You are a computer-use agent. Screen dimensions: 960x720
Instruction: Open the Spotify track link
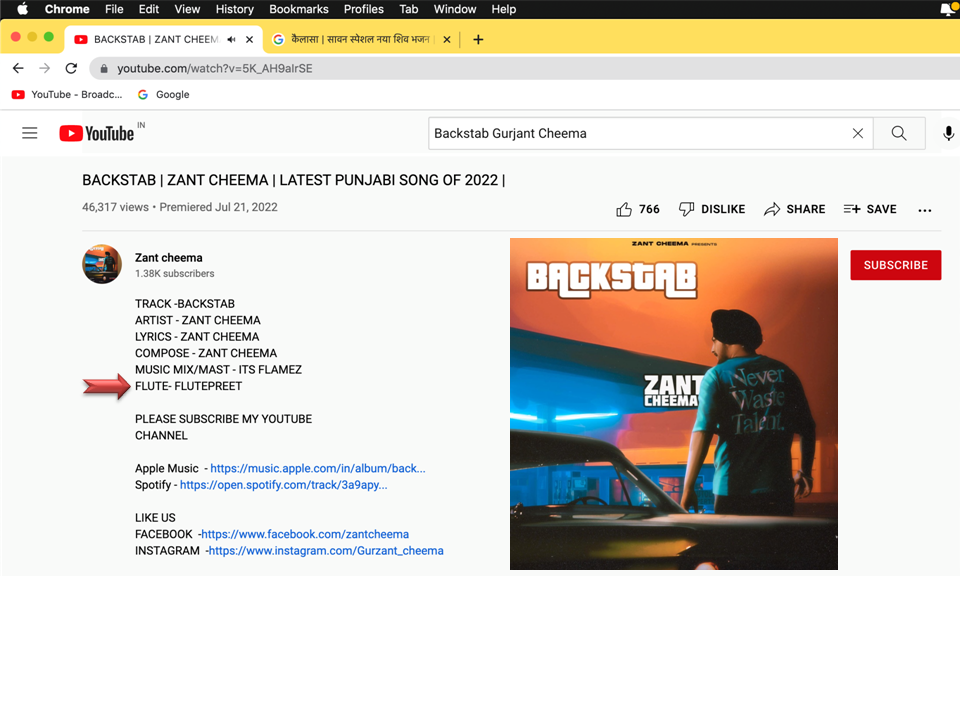[283, 485]
